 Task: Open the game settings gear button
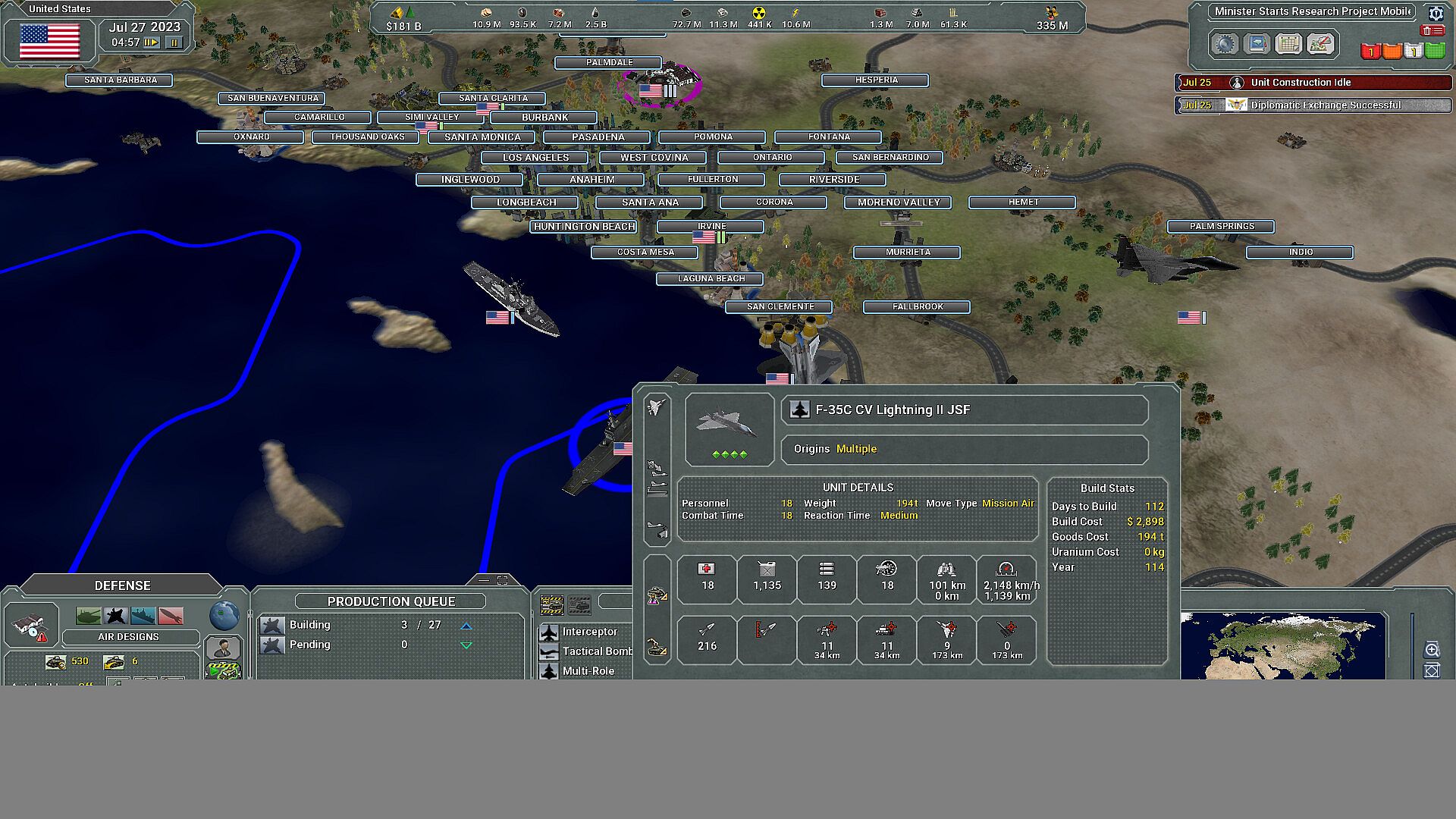click(1223, 44)
